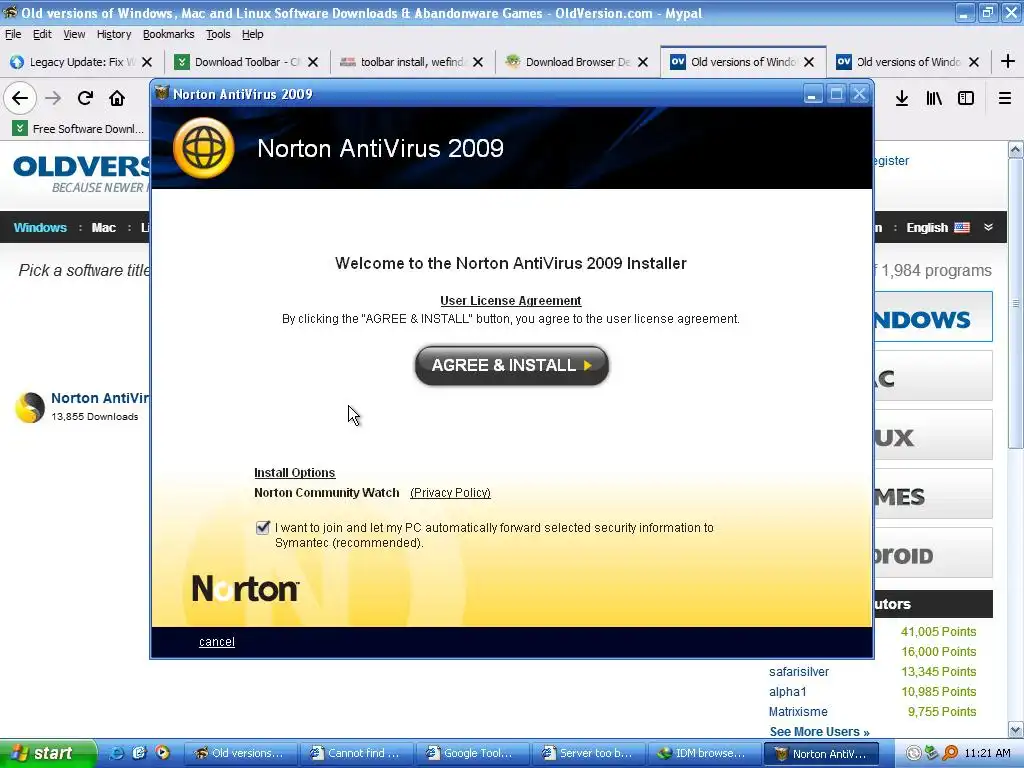This screenshot has height=768, width=1024.
Task: Click the Show Desktop quick launch icon
Action: click(x=139, y=753)
